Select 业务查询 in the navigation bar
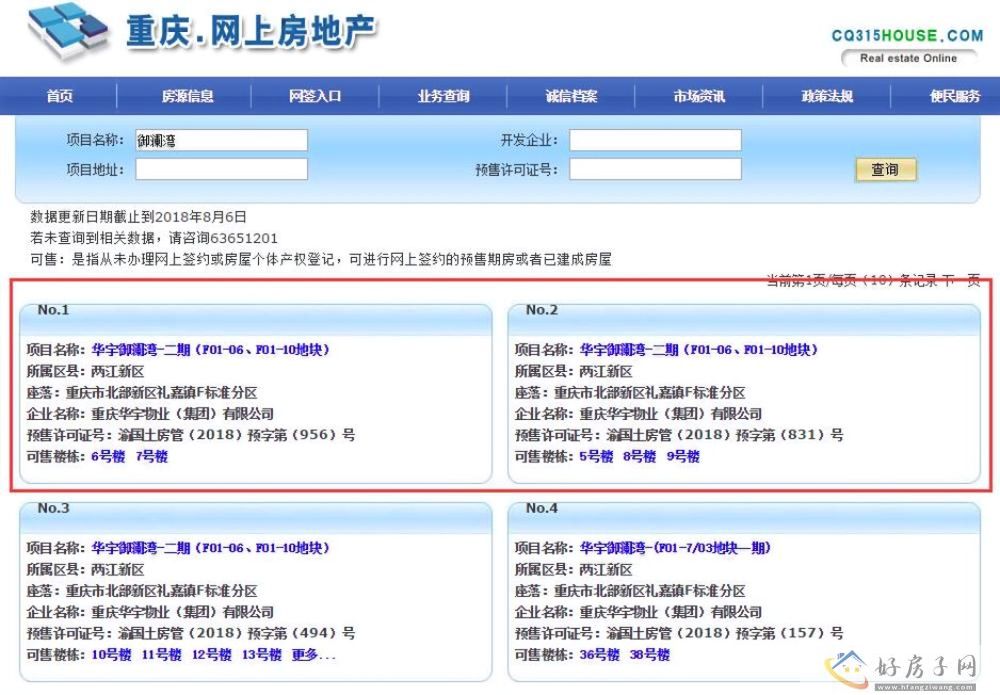This screenshot has height=695, width=1000. pos(443,97)
